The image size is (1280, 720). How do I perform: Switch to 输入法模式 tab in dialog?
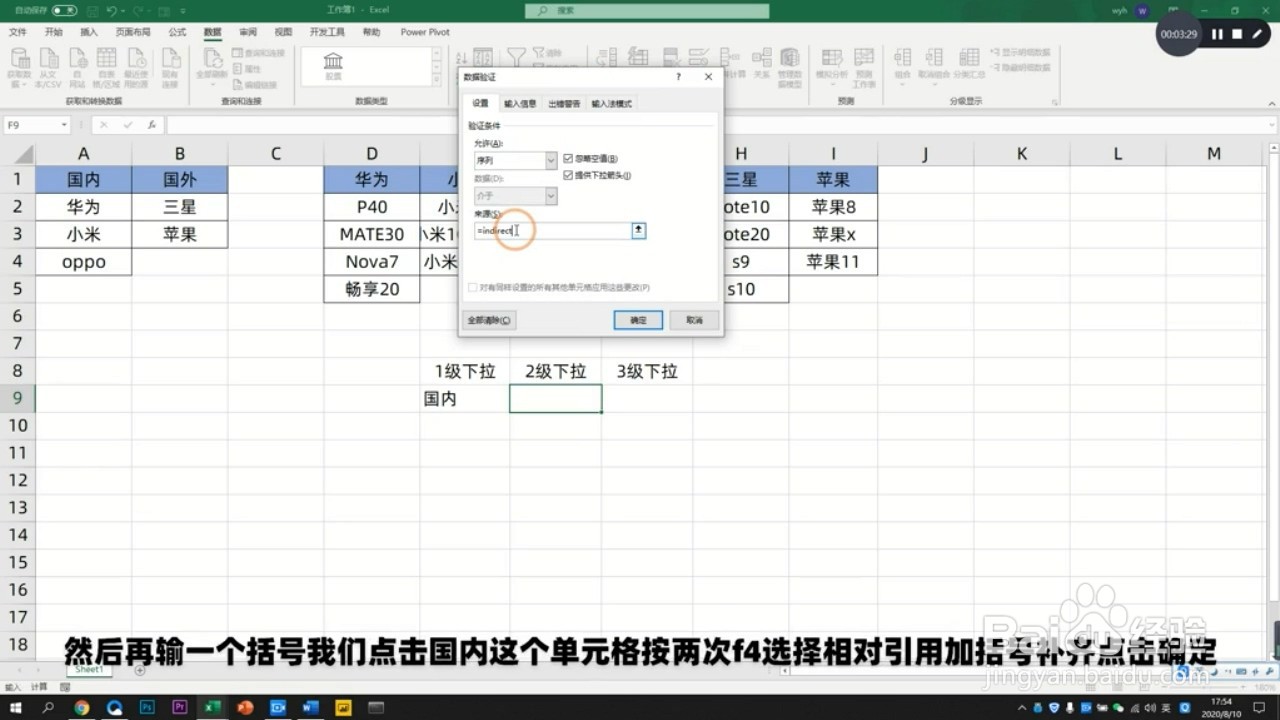[611, 103]
